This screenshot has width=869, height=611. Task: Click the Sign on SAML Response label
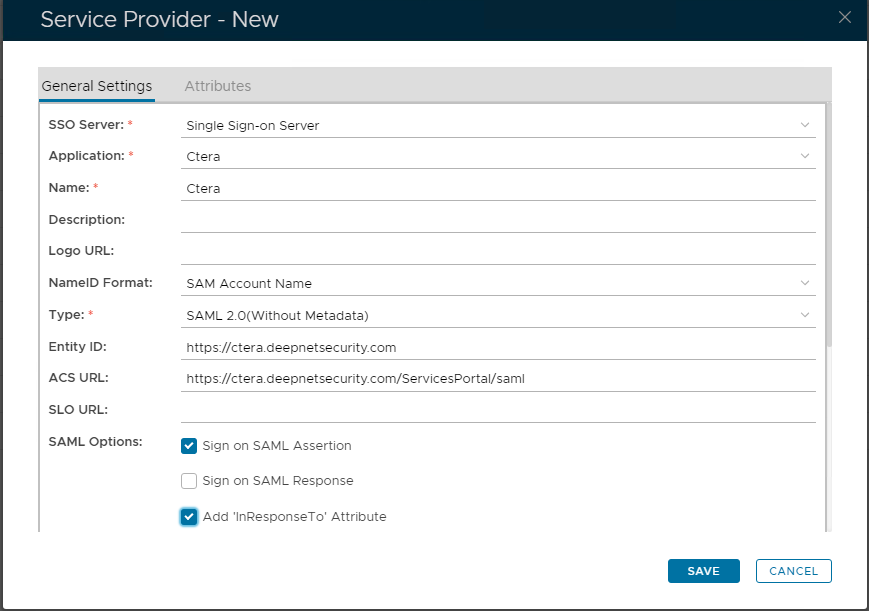click(278, 481)
